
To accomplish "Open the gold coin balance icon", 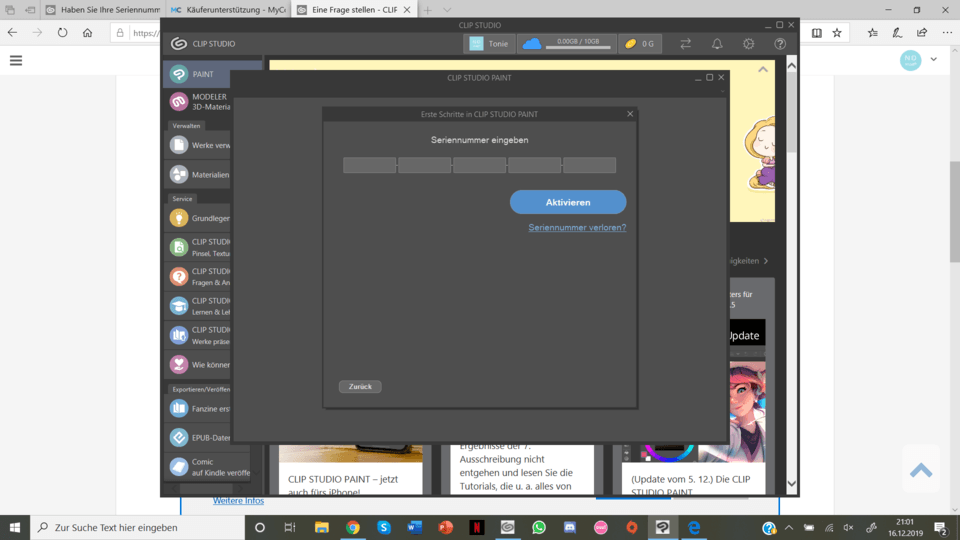I will pyautogui.click(x=630, y=44).
